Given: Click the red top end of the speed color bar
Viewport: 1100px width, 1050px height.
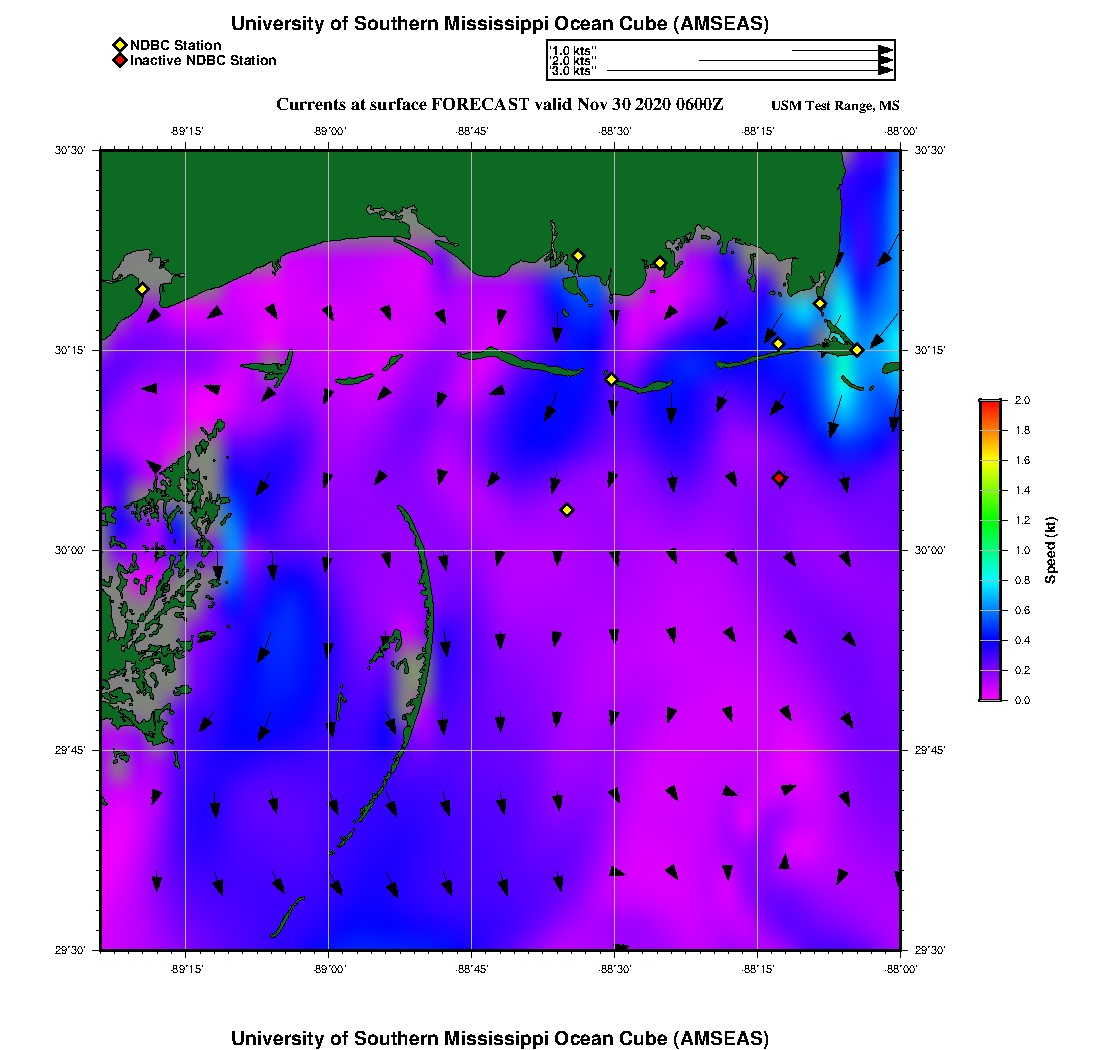Looking at the screenshot, I should click(989, 404).
